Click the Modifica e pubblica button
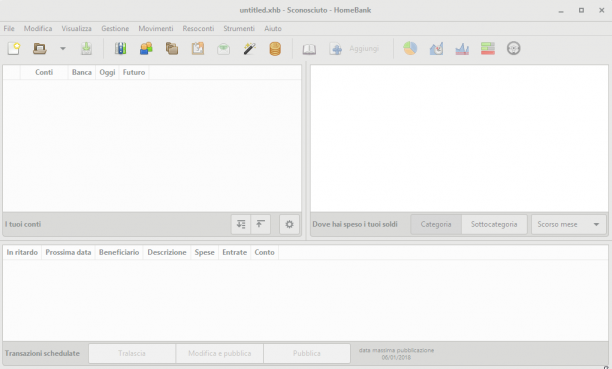This screenshot has height=369, width=612. tap(219, 353)
